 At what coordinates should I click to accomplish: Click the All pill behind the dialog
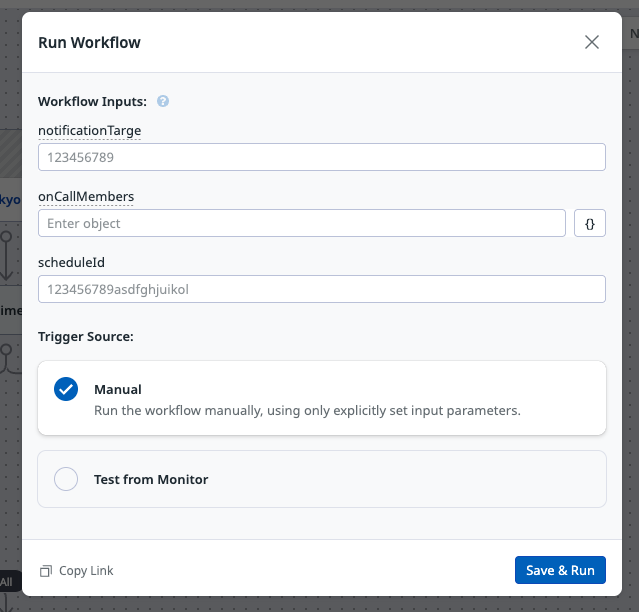(x=10, y=581)
